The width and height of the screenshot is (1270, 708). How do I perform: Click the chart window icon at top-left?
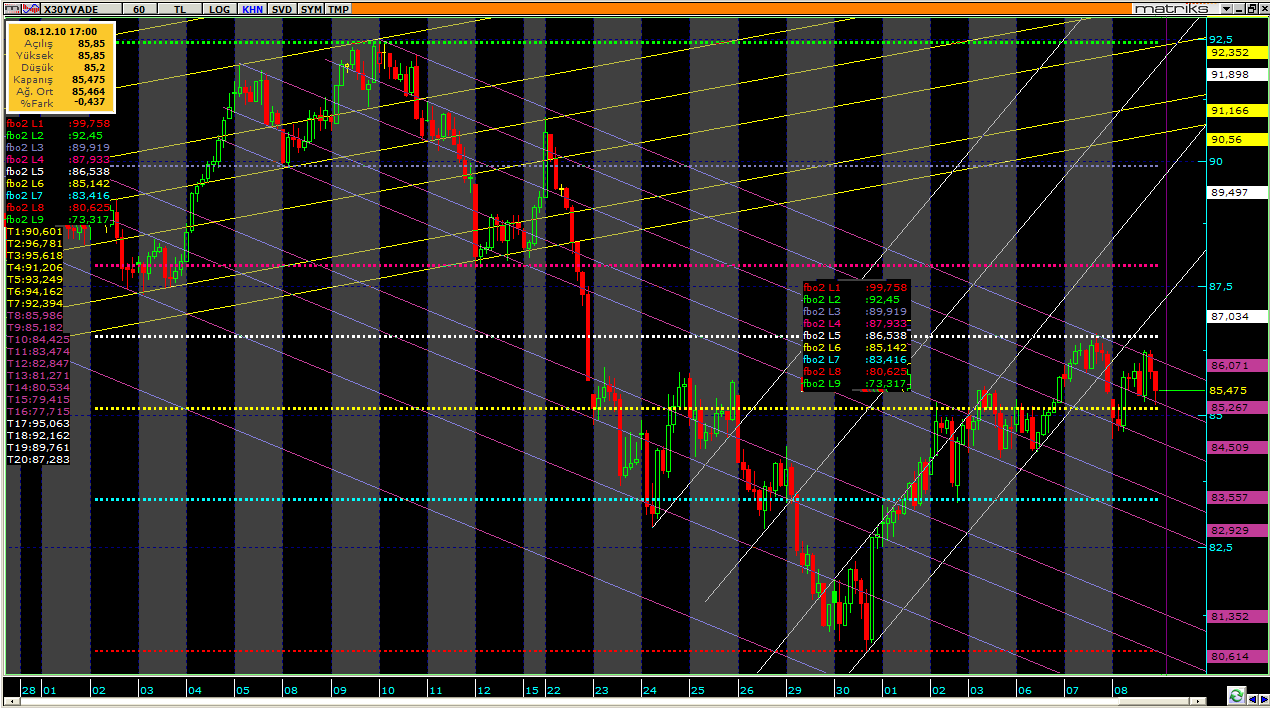(10, 8)
